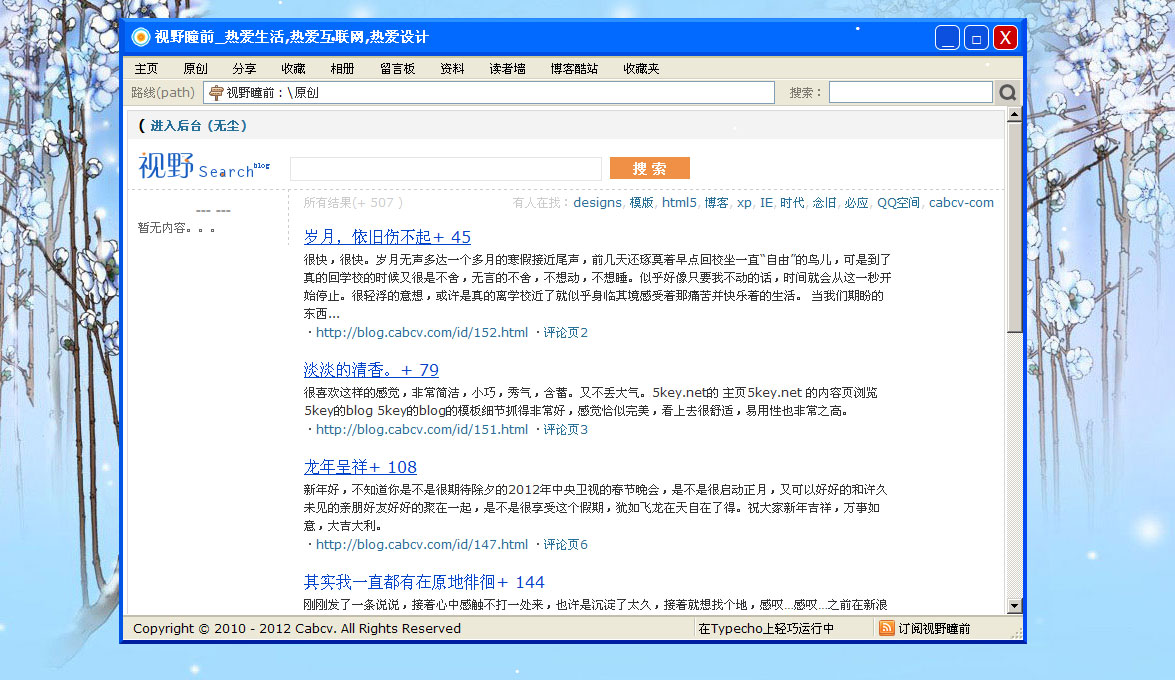Open the 相册 section
The image size is (1175, 680).
point(343,68)
